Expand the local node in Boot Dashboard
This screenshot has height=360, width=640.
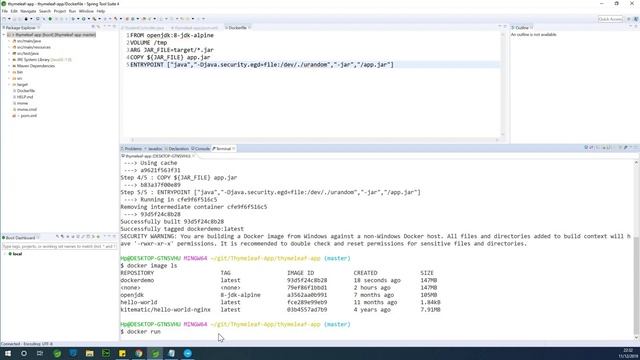click(x=5, y=254)
